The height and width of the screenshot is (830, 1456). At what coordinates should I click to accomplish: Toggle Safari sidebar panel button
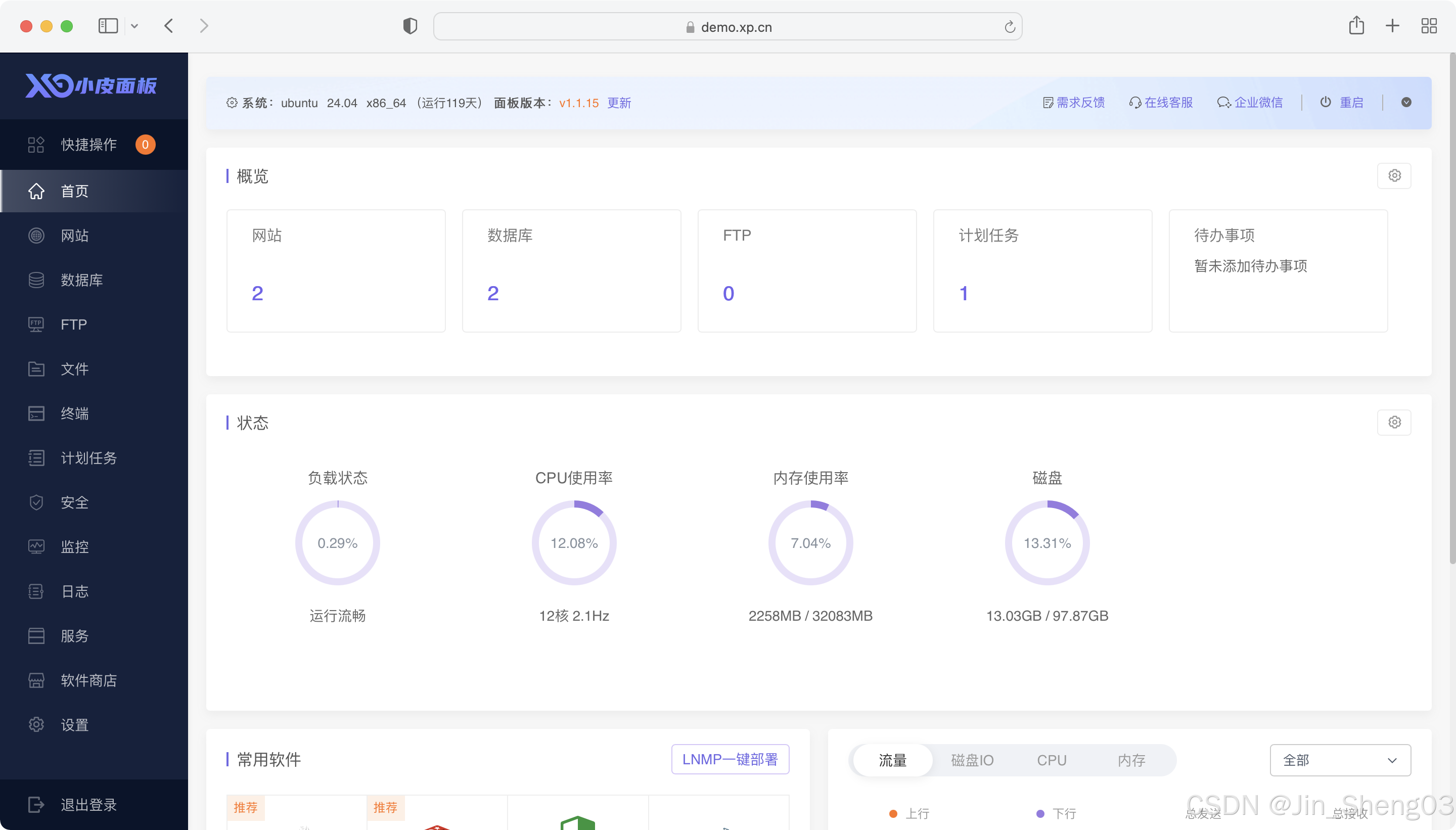[x=108, y=26]
